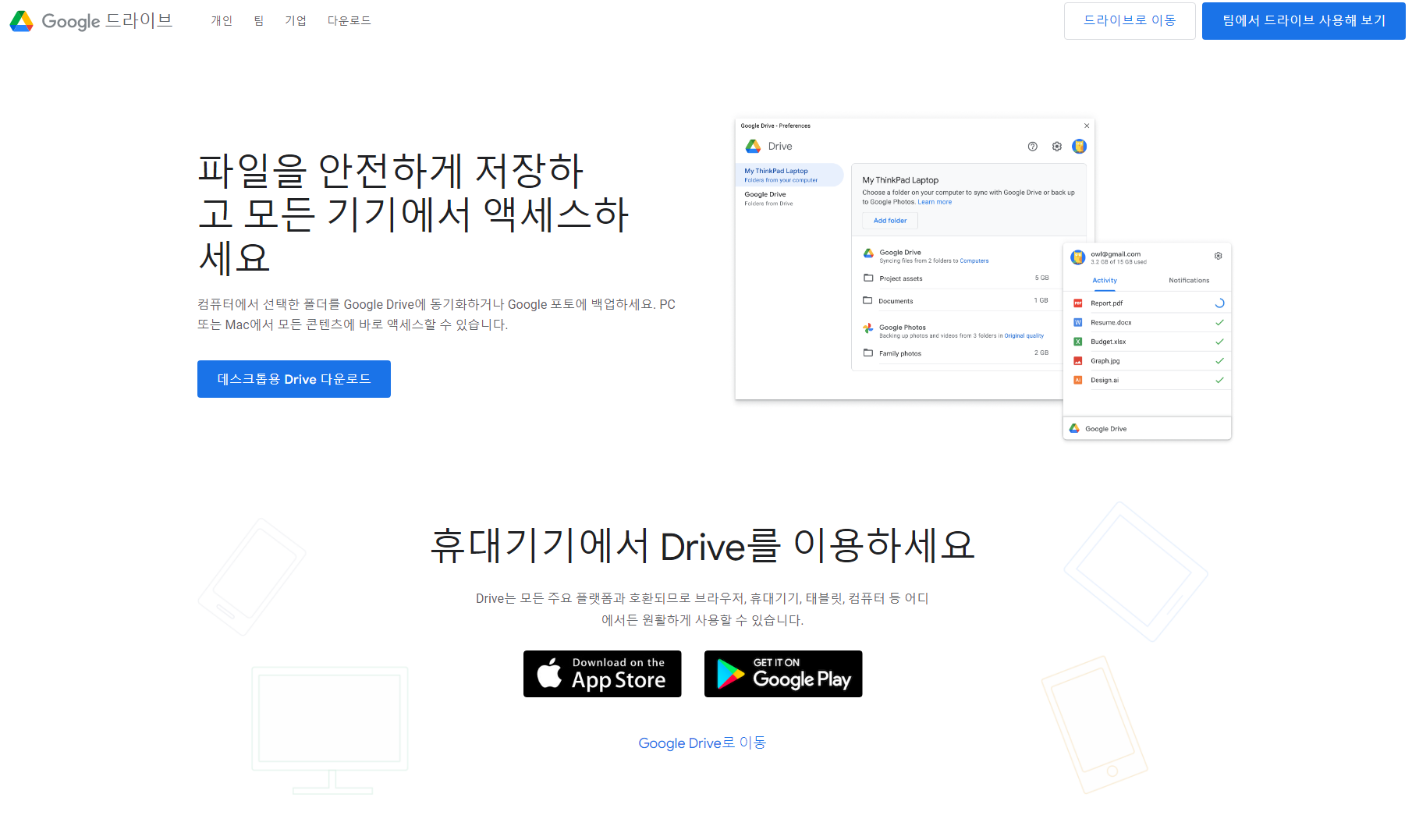Click the Google Photos pinwheel icon
The height and width of the screenshot is (840, 1412).
(x=868, y=328)
